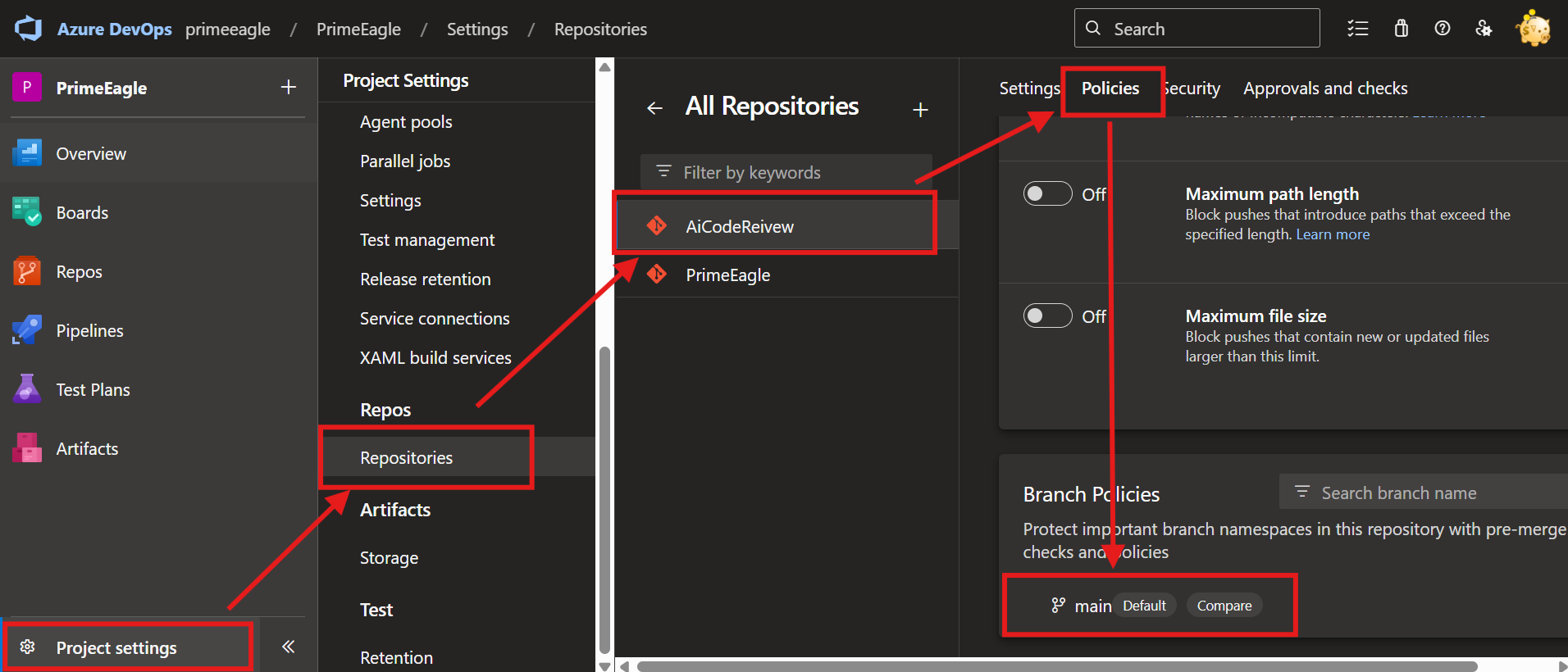Click Settings breadcrumb link
The height and width of the screenshot is (672, 1568).
(x=477, y=29)
